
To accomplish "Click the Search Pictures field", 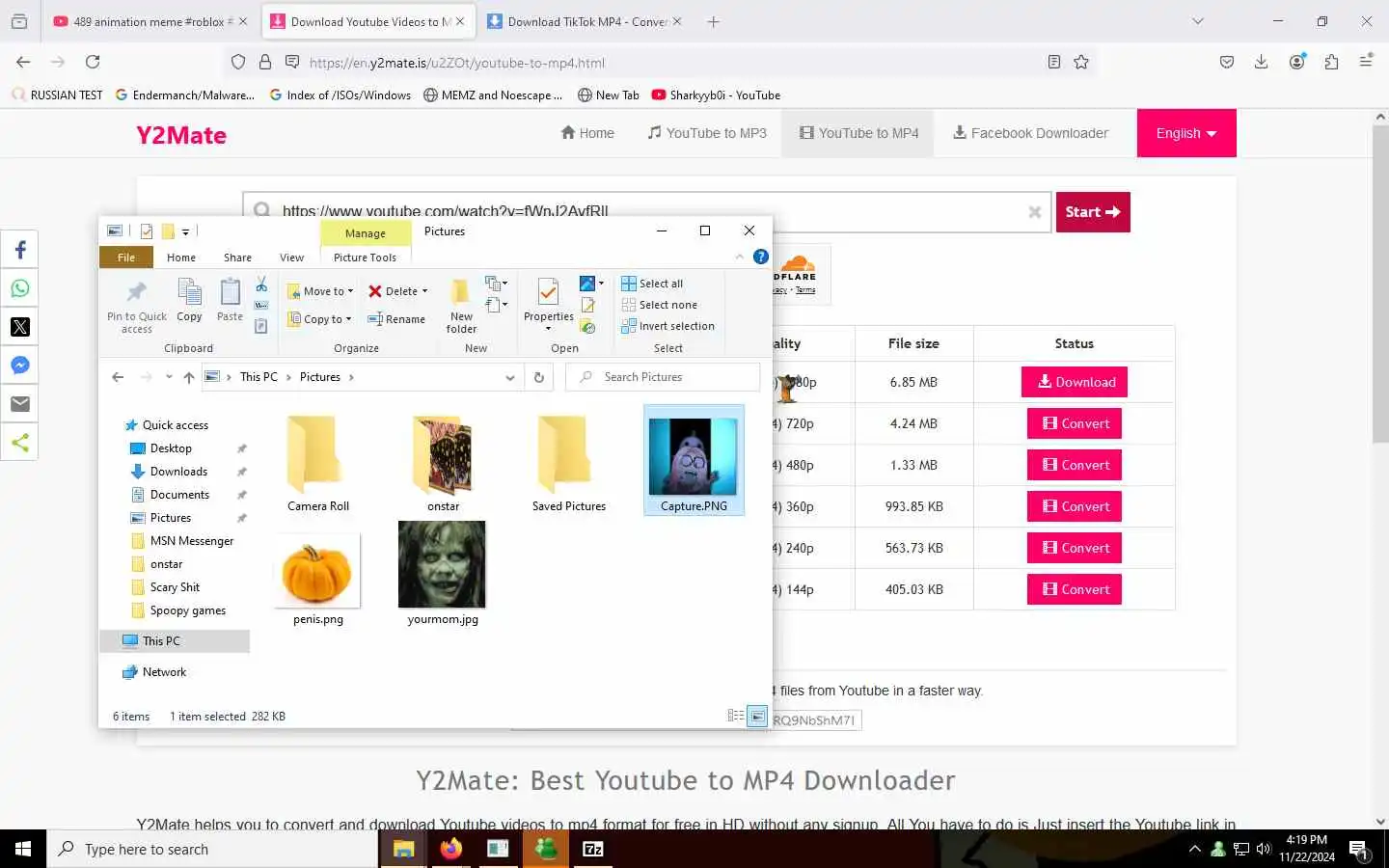I will [x=663, y=377].
